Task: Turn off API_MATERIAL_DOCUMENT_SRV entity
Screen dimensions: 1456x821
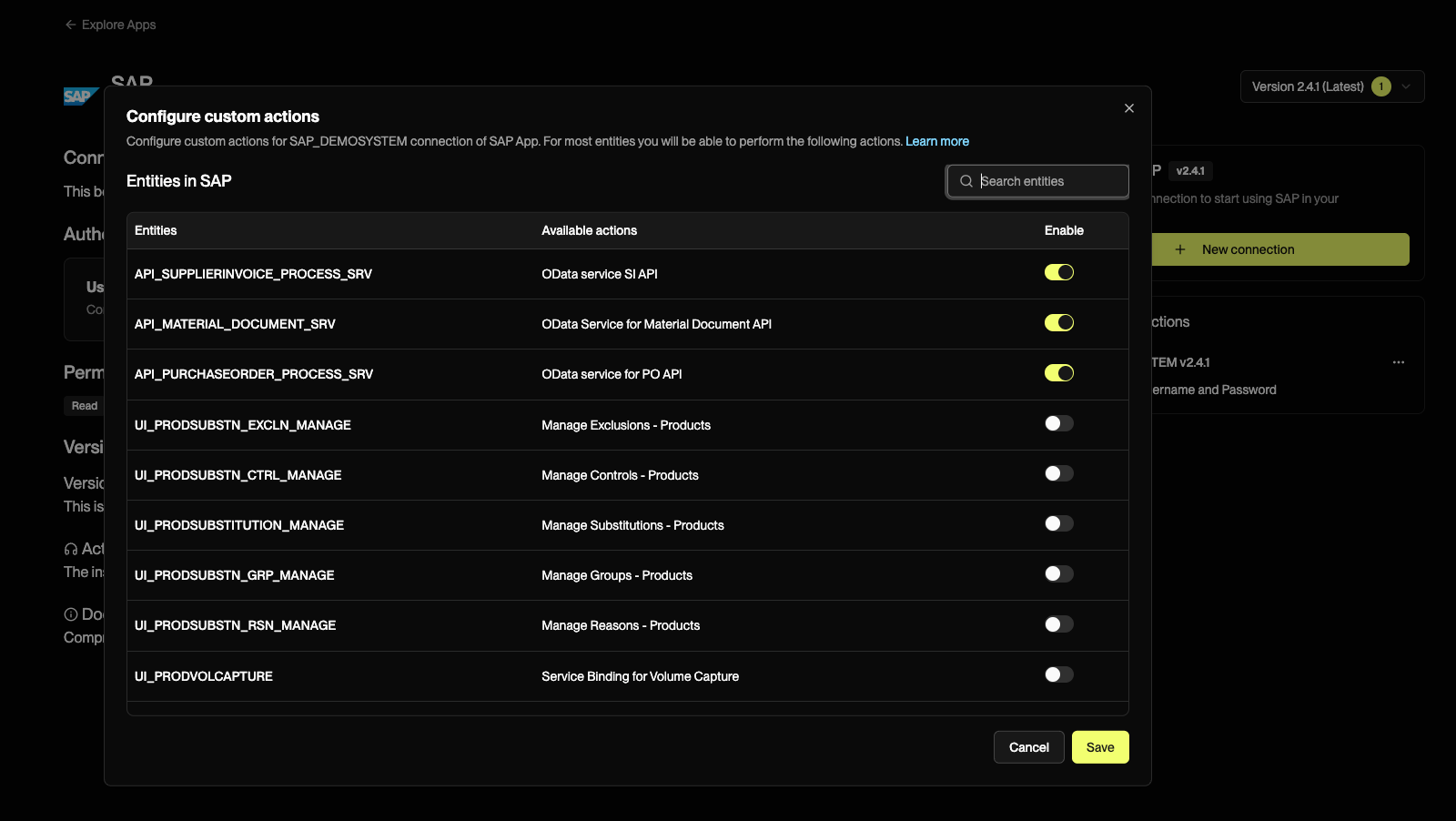Action: click(x=1058, y=323)
